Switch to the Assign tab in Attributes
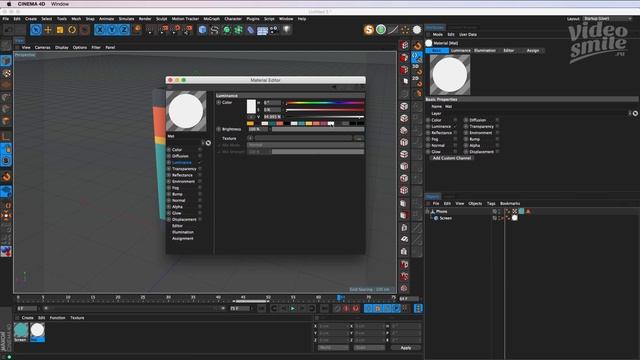Image resolution: width=640 pixels, height=360 pixels. pyautogui.click(x=533, y=51)
